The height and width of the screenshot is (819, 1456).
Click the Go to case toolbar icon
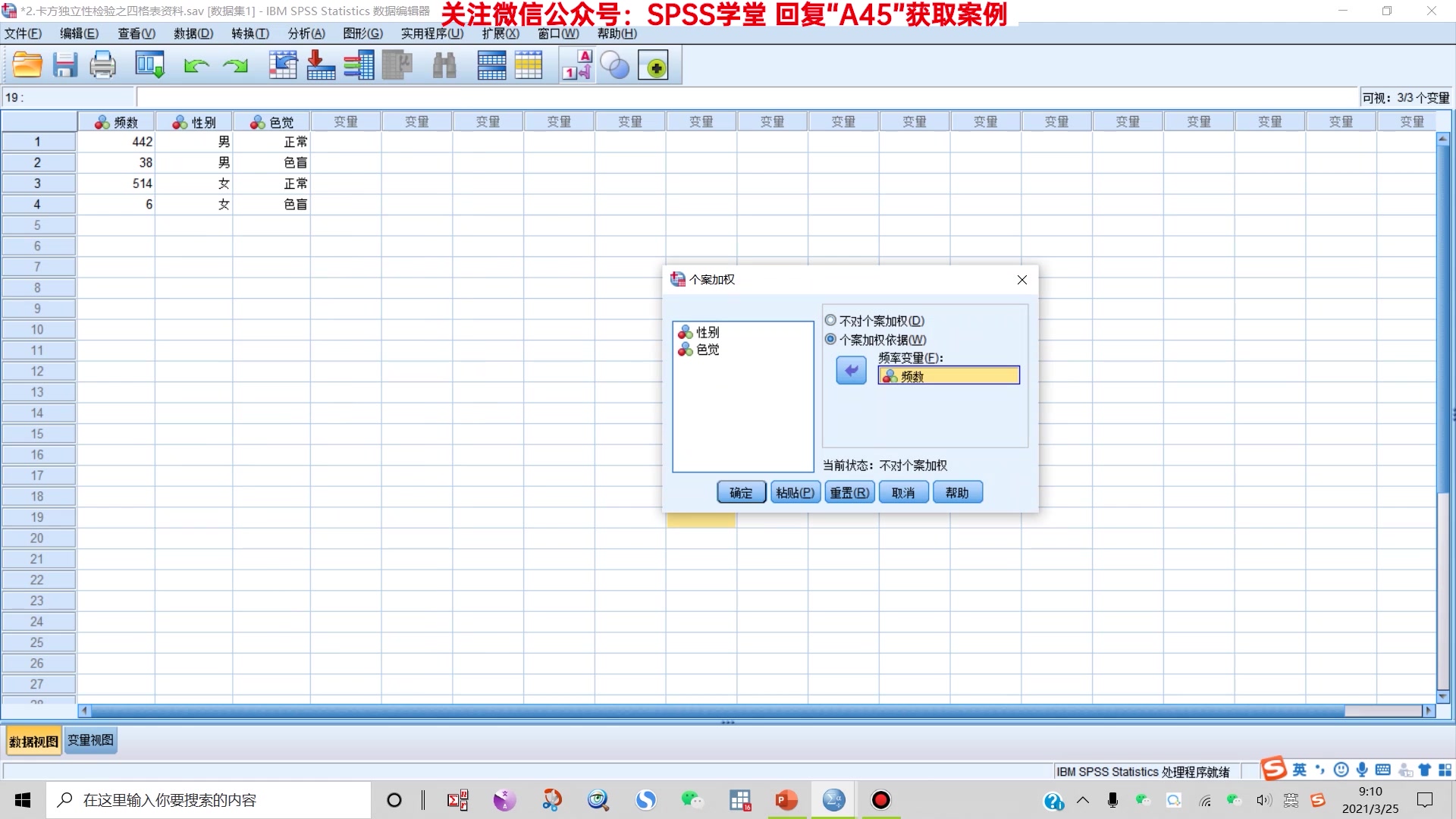pyautogui.click(x=283, y=65)
